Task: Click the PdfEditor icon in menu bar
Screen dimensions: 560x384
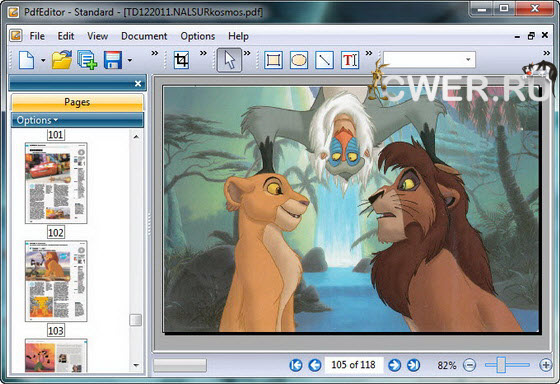Action: point(16,35)
